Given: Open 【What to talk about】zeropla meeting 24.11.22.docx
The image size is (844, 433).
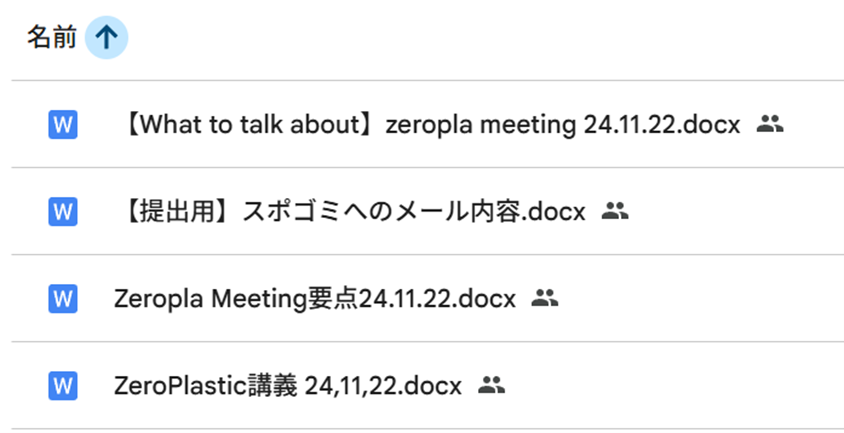Looking at the screenshot, I should click(431, 125).
